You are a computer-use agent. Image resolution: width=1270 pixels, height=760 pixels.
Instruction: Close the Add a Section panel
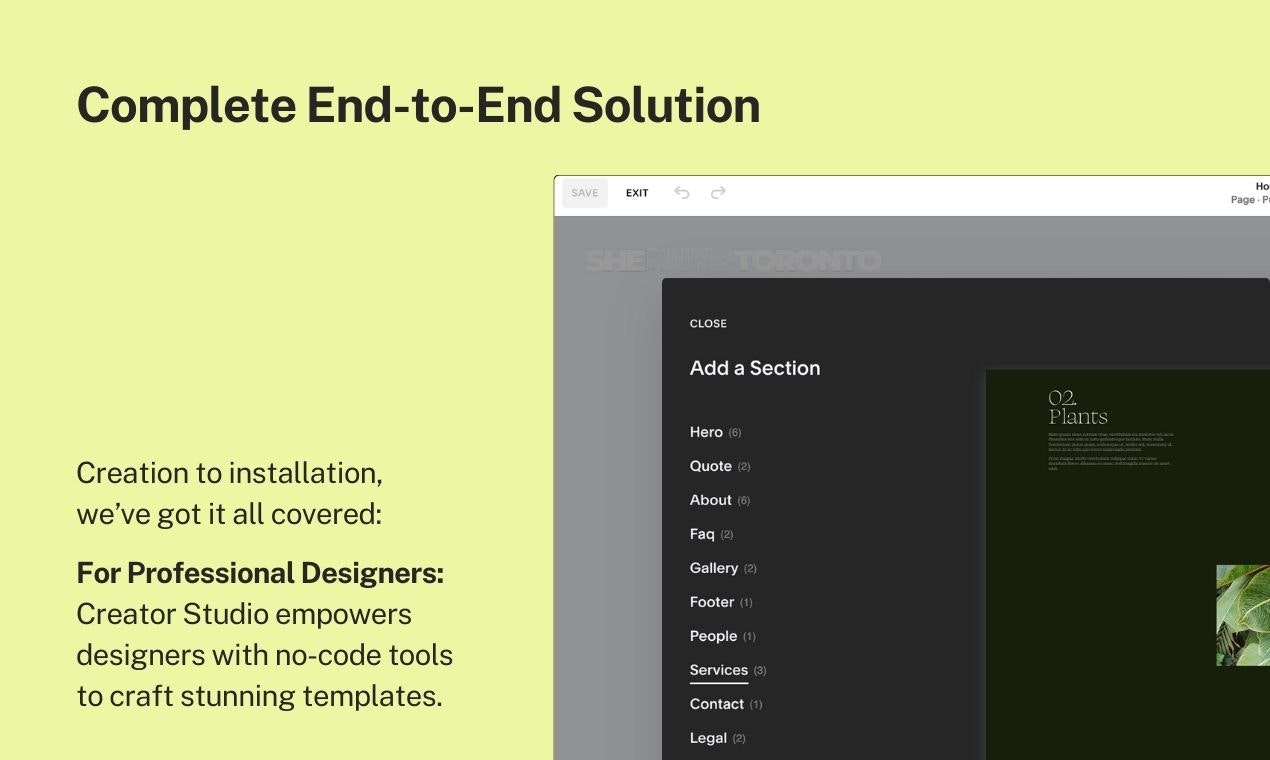pos(708,324)
